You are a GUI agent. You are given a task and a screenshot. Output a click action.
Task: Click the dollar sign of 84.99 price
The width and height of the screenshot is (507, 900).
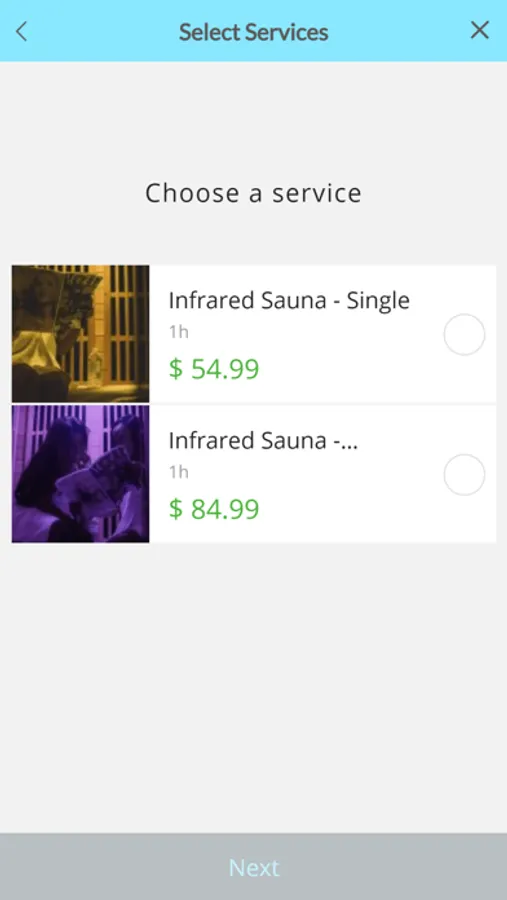click(175, 509)
